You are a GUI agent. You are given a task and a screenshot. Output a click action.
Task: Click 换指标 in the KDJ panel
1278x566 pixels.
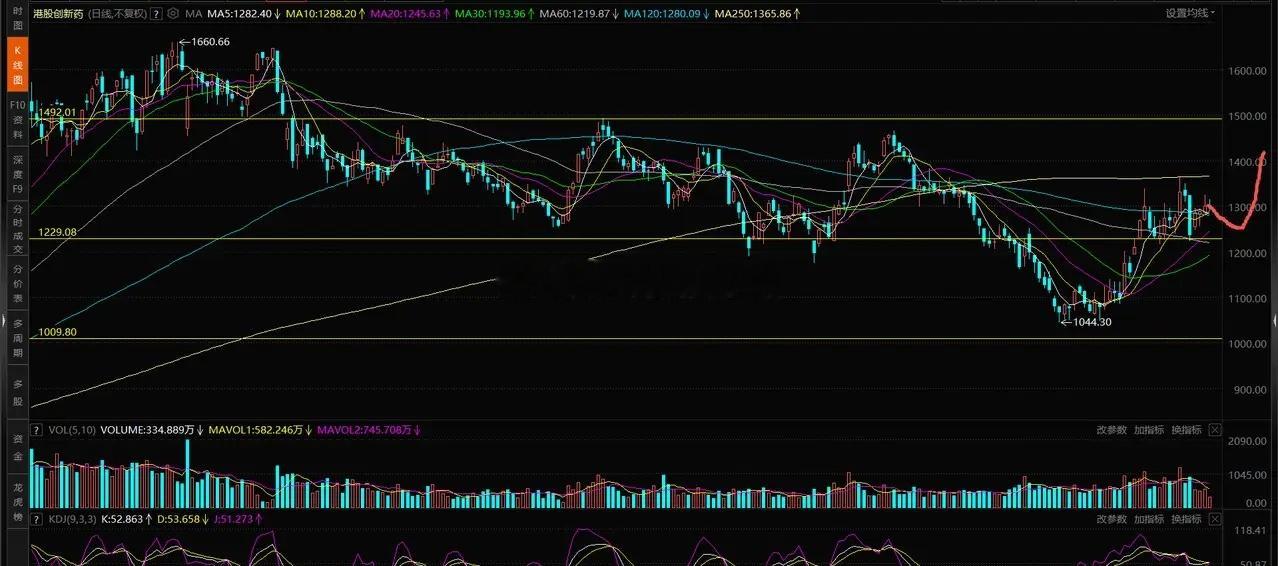click(x=1186, y=519)
